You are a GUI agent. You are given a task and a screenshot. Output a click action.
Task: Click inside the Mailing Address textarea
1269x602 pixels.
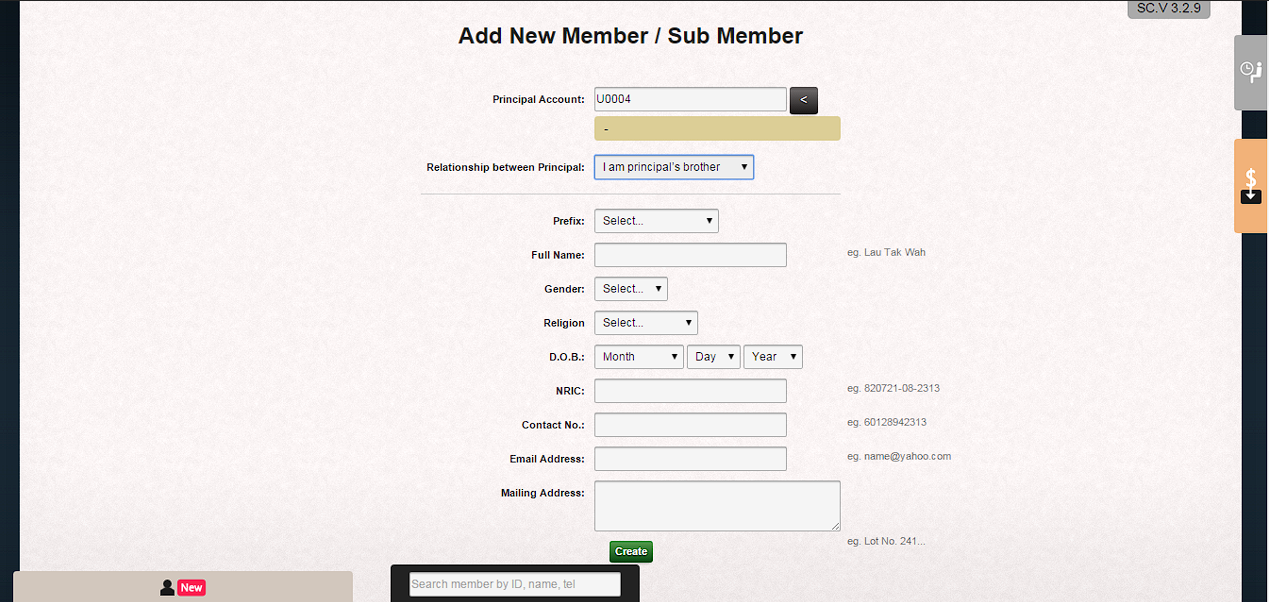(716, 506)
